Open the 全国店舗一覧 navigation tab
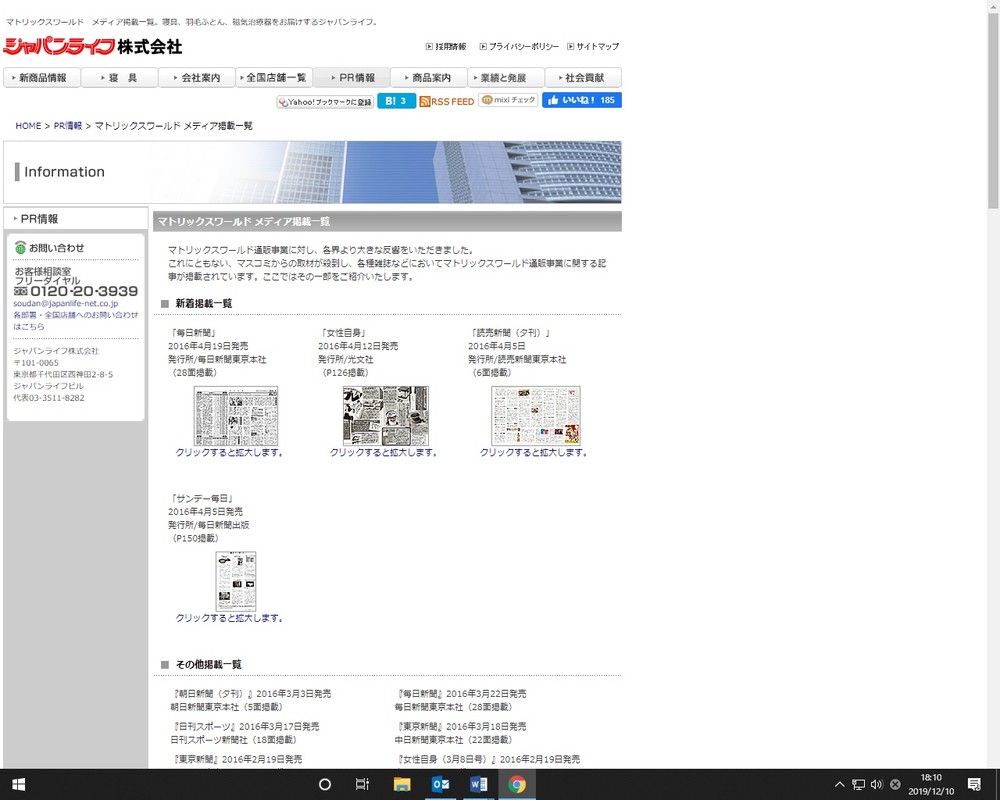Viewport: 1000px width, 800px height. click(x=273, y=76)
